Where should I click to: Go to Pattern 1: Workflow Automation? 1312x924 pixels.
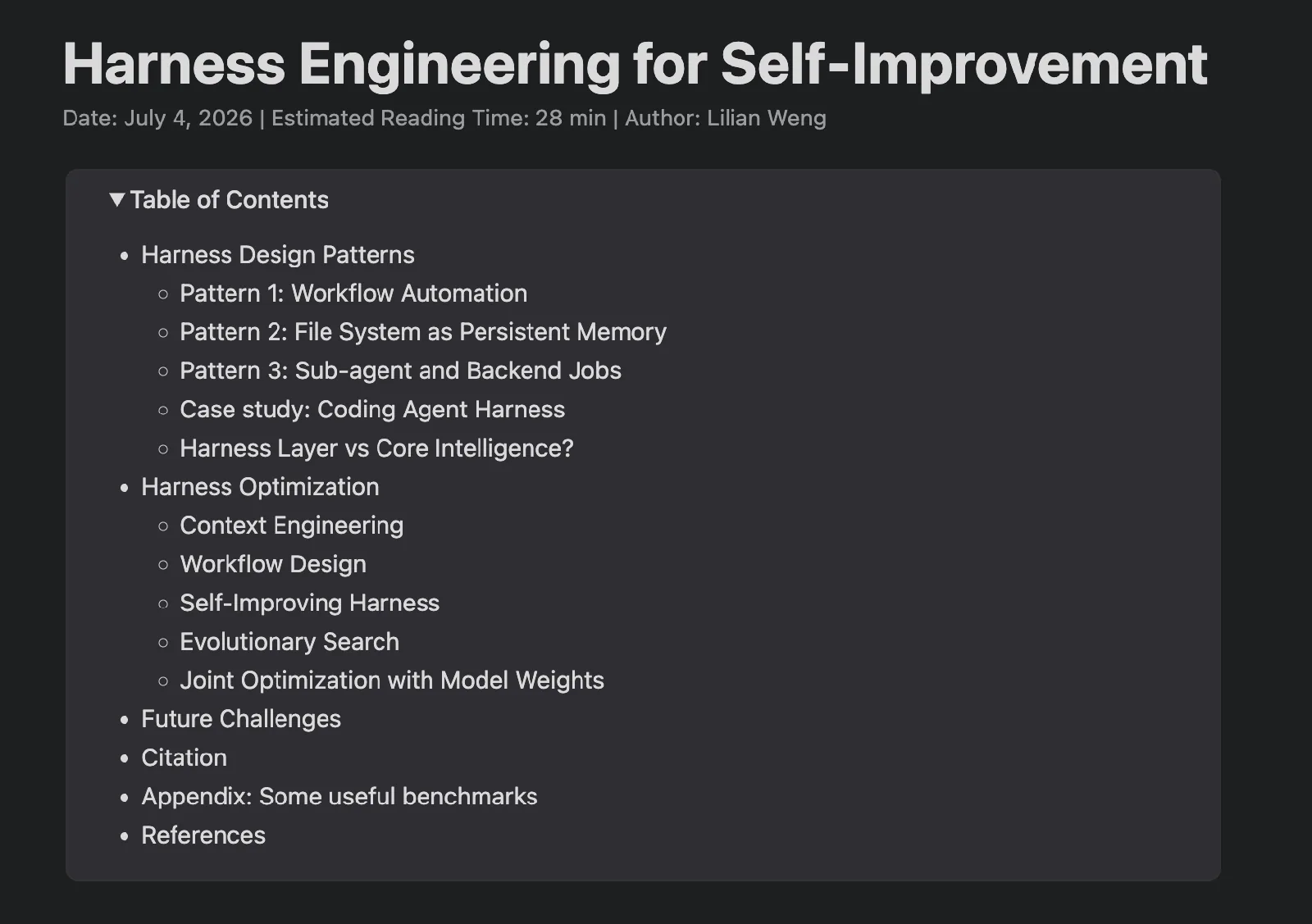[x=353, y=294]
